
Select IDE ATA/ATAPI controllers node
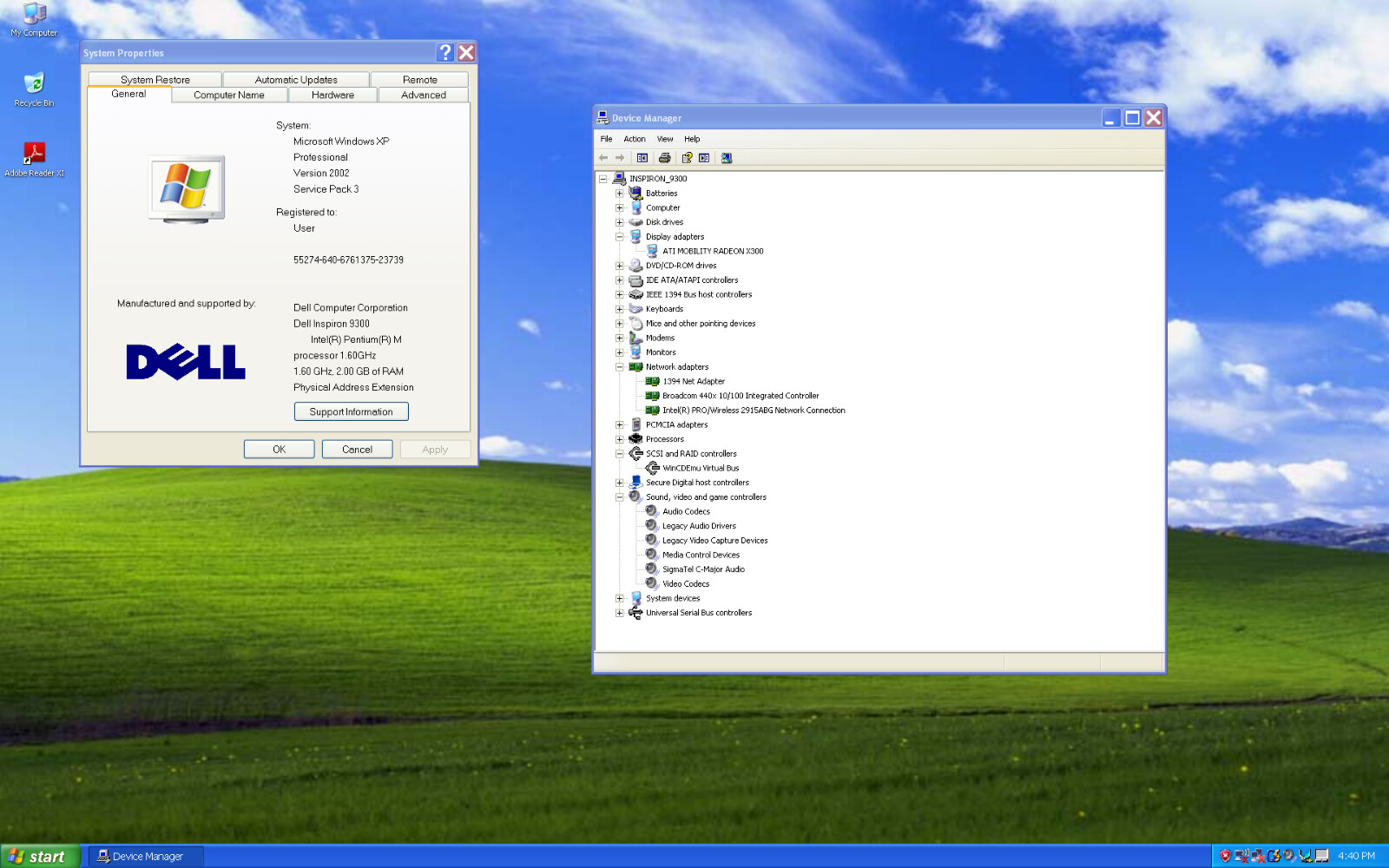coord(692,280)
